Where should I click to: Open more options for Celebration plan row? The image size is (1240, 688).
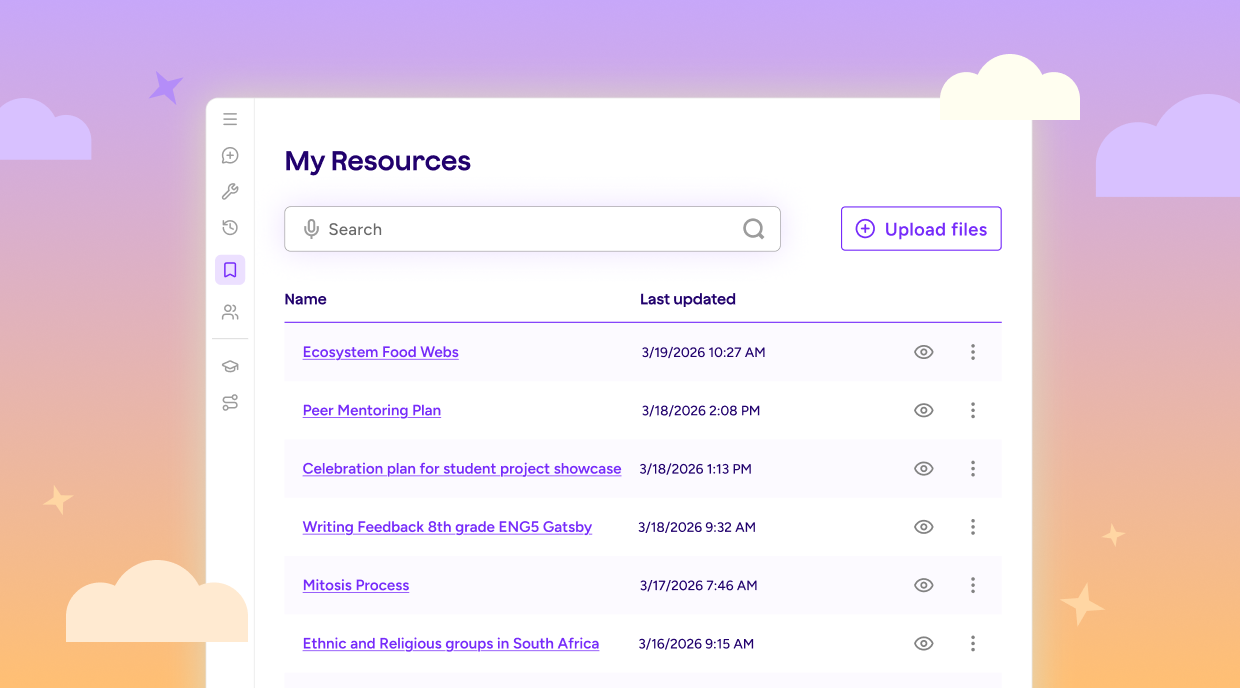coord(973,468)
